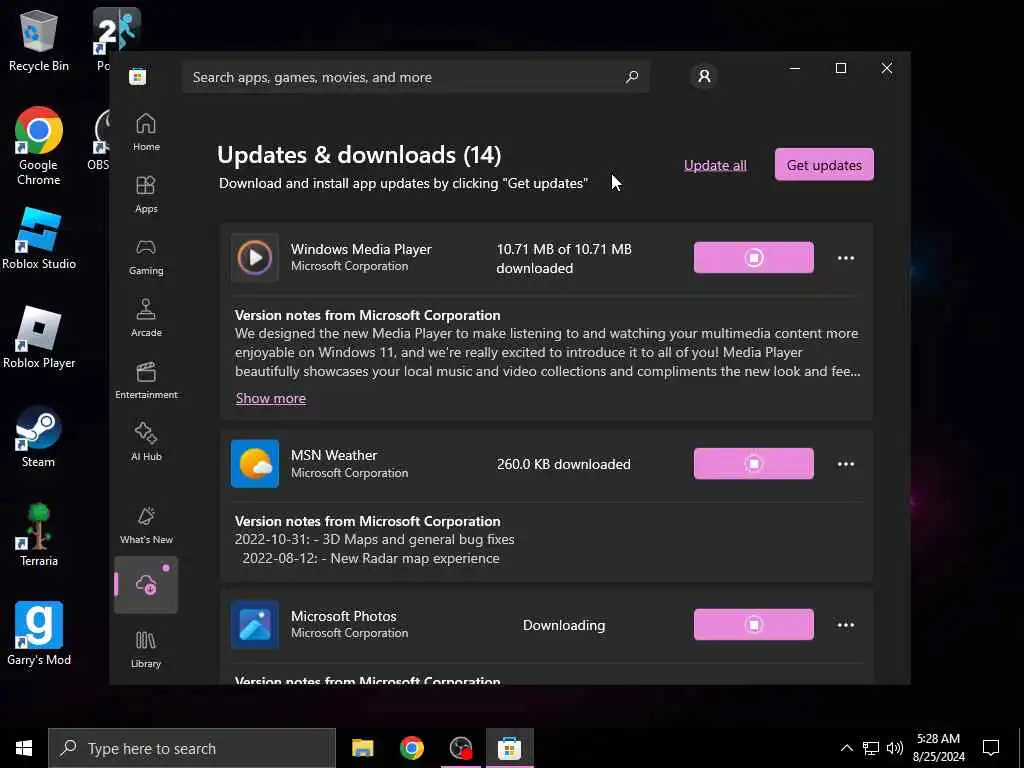
Task: Stop the Microsoft Photos download
Action: [754, 625]
